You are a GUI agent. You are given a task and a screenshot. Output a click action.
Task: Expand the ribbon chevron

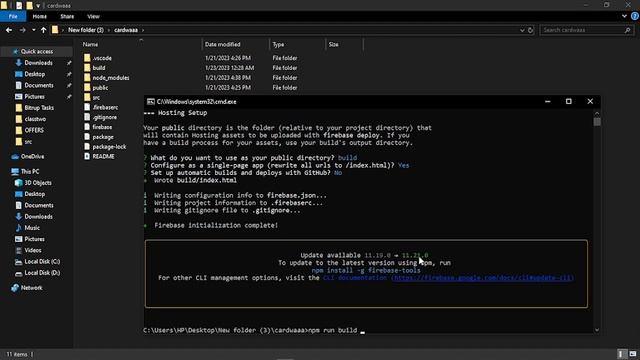click(x=624, y=16)
